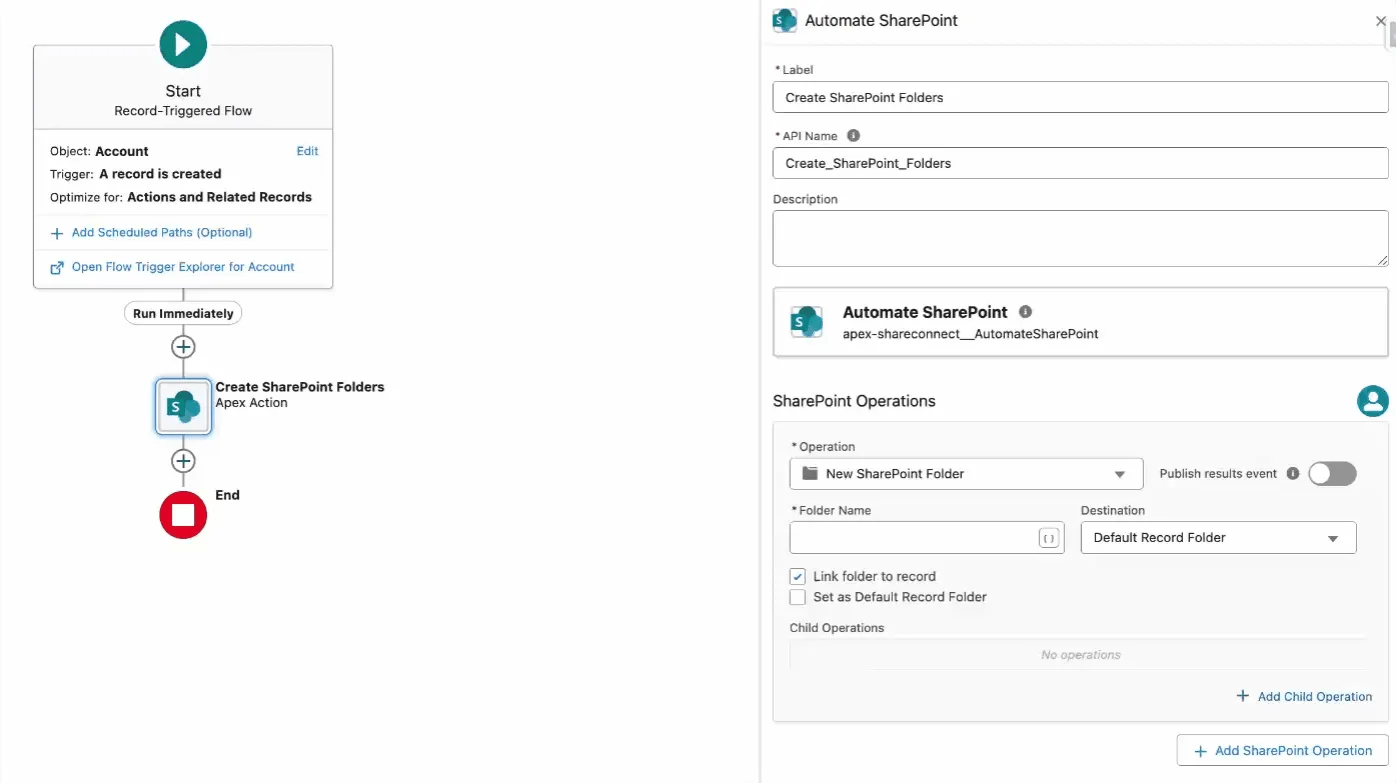Click 'No operations' placeholder text
Screen dimensions: 1396x783
coord(1081,655)
